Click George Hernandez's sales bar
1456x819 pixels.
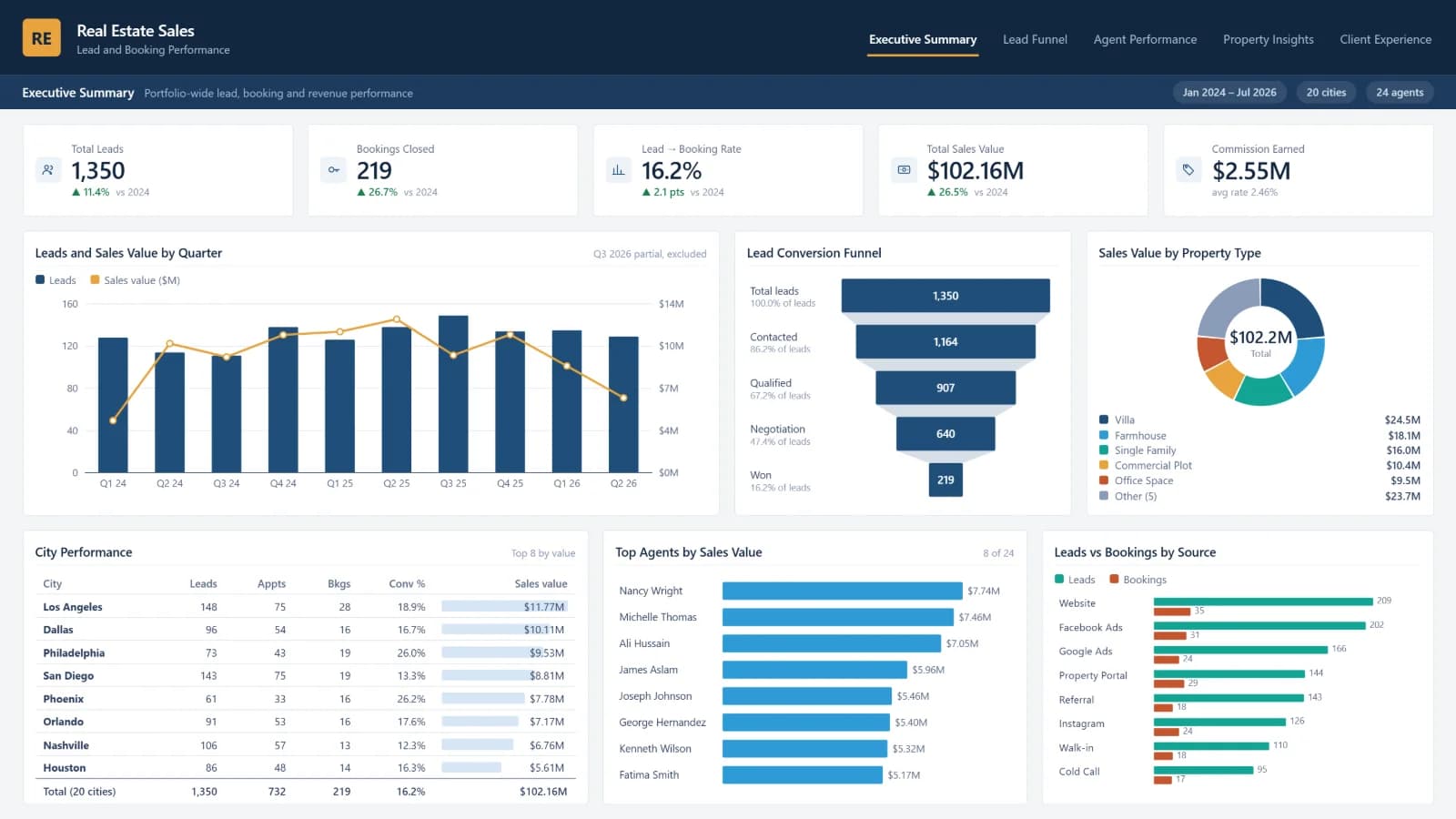coord(806,723)
